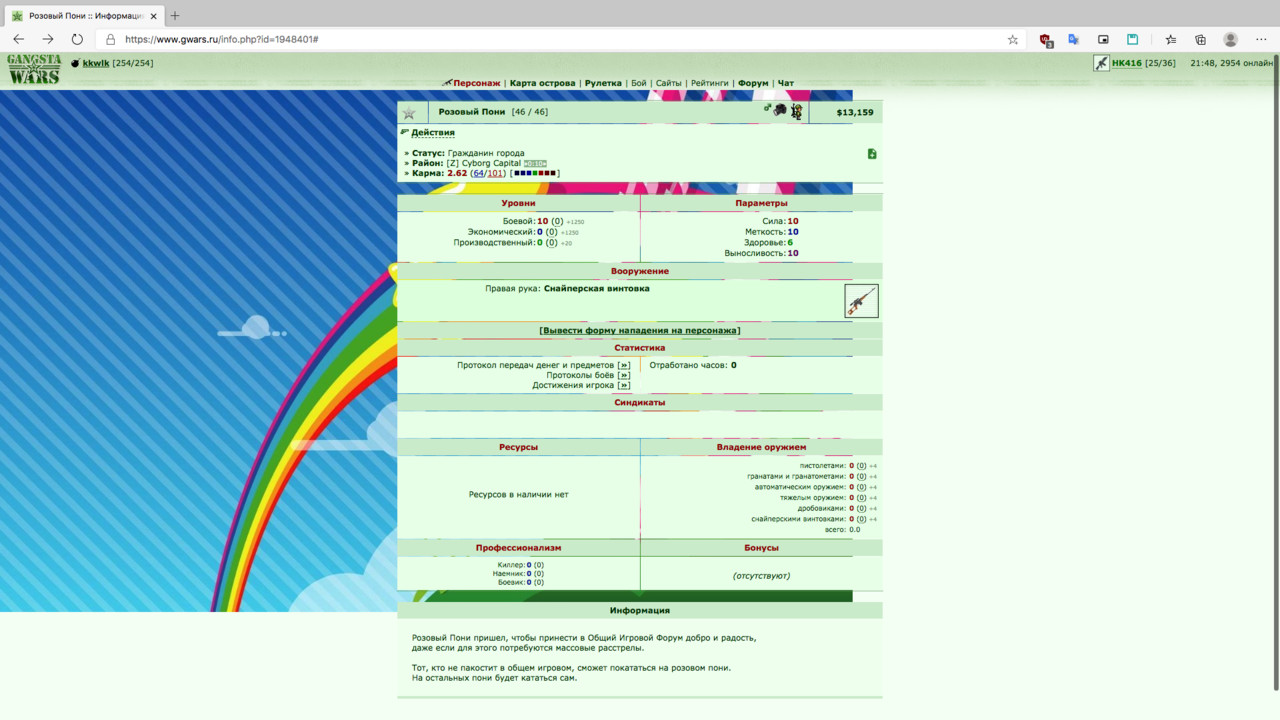The image size is (1280, 720).
Task: Open the kkwlk username link
Action: point(95,63)
